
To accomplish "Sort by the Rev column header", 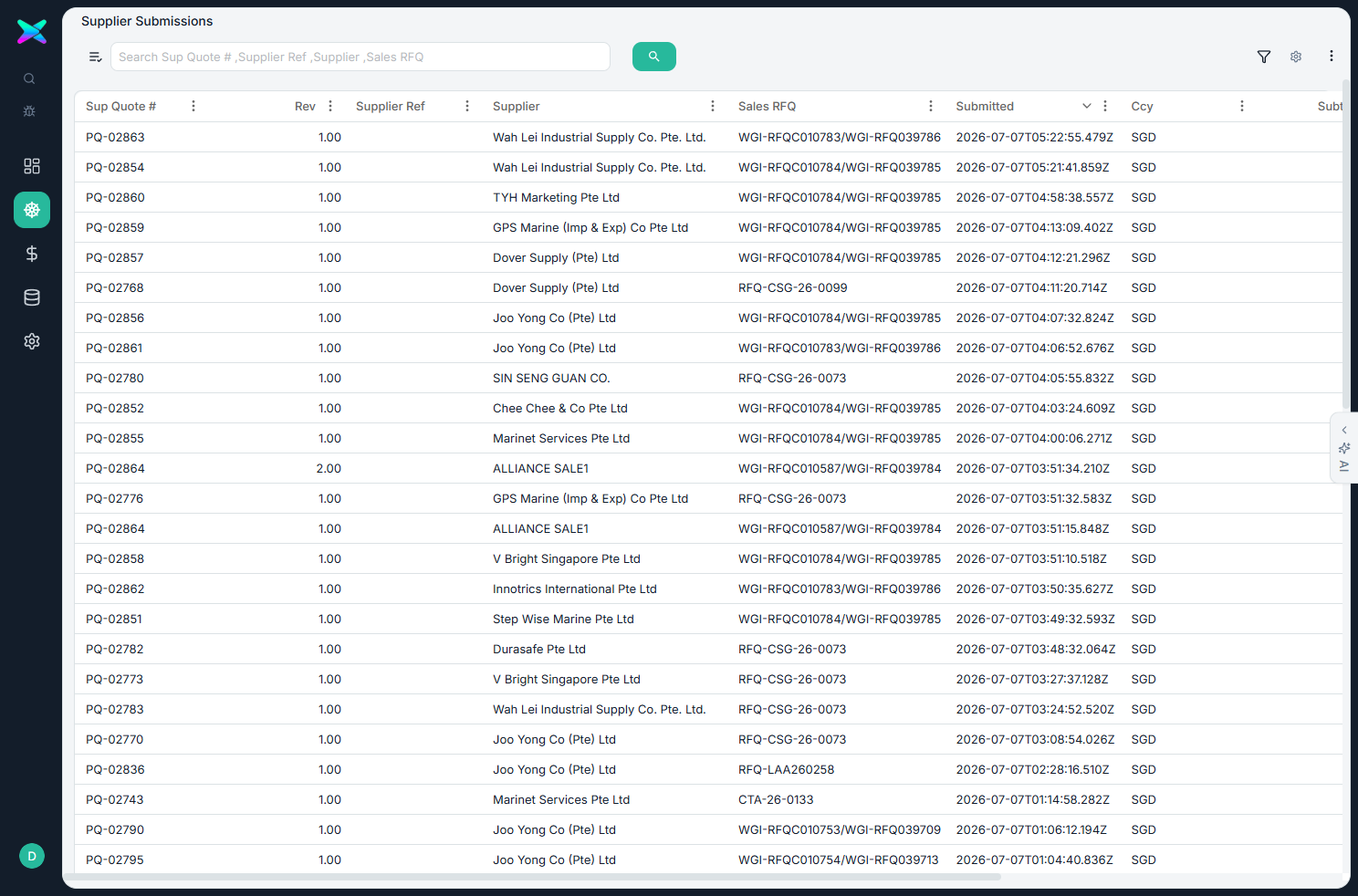I will (305, 106).
